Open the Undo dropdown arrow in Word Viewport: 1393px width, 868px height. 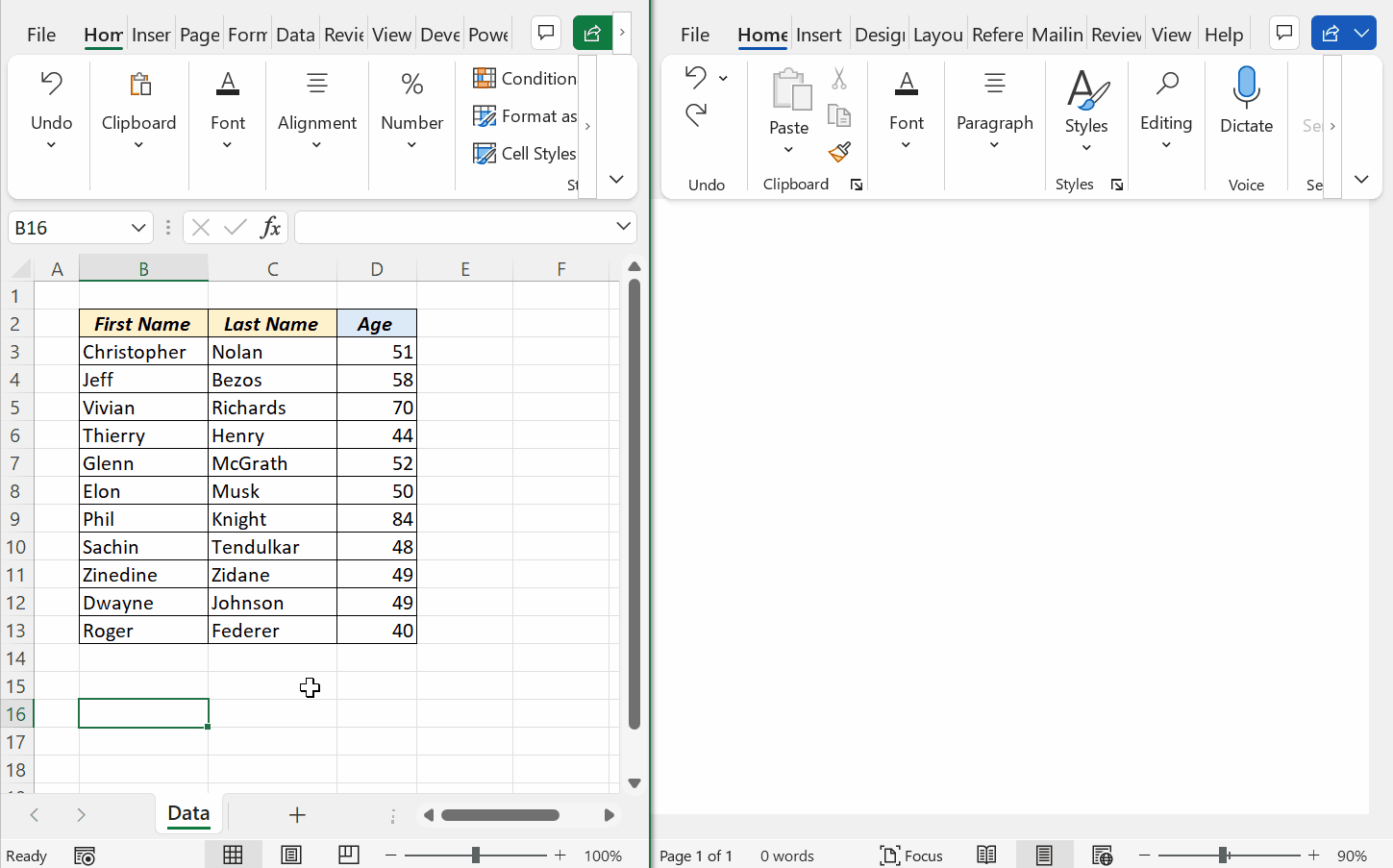pos(723,77)
